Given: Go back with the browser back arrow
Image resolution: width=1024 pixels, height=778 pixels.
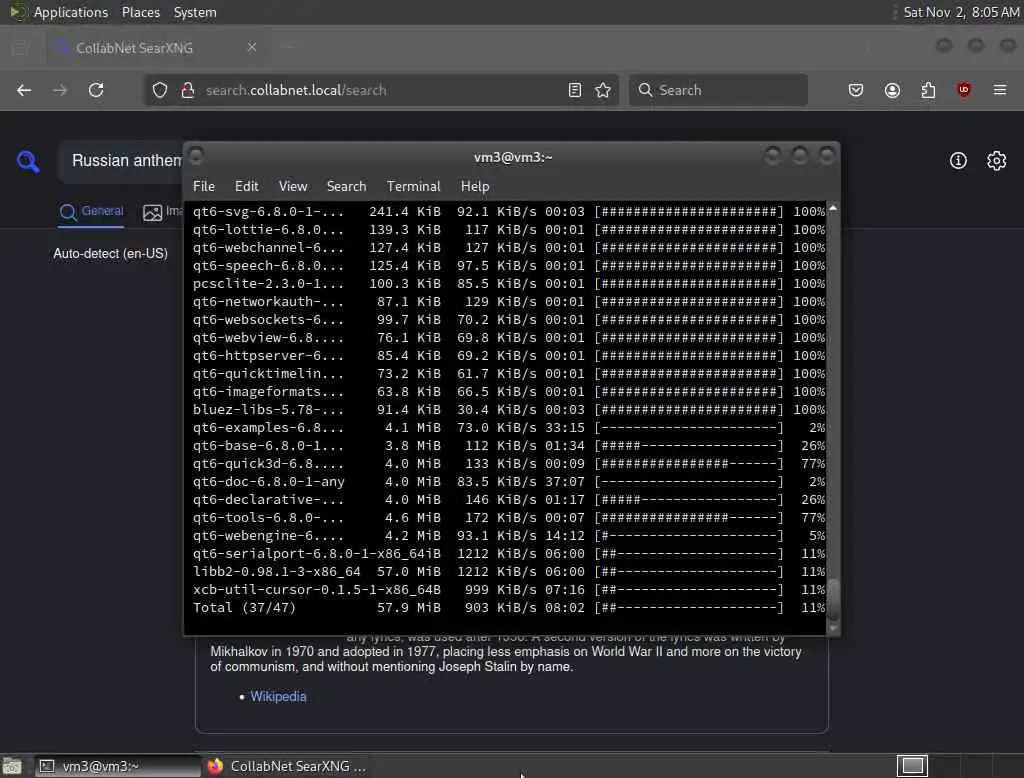Looking at the screenshot, I should tap(24, 90).
